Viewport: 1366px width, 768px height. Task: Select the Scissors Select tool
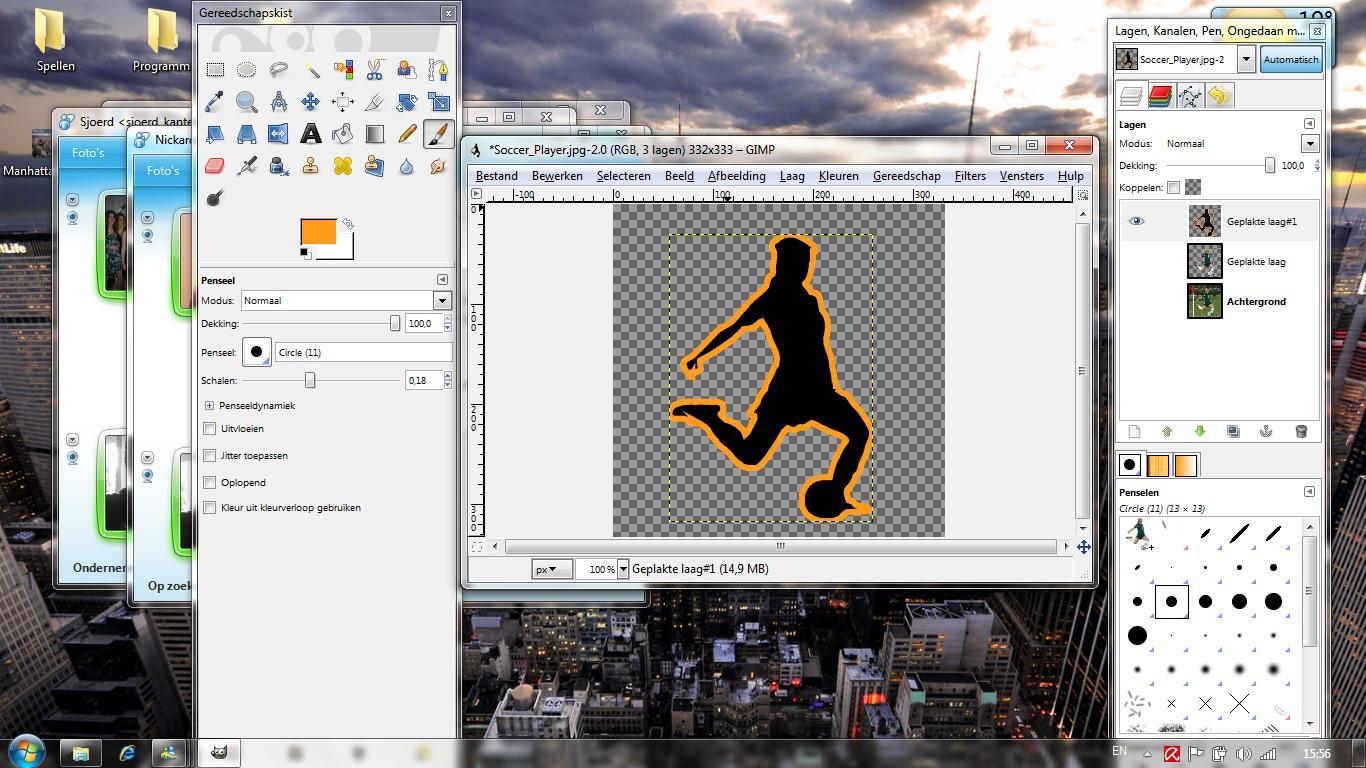(x=375, y=70)
